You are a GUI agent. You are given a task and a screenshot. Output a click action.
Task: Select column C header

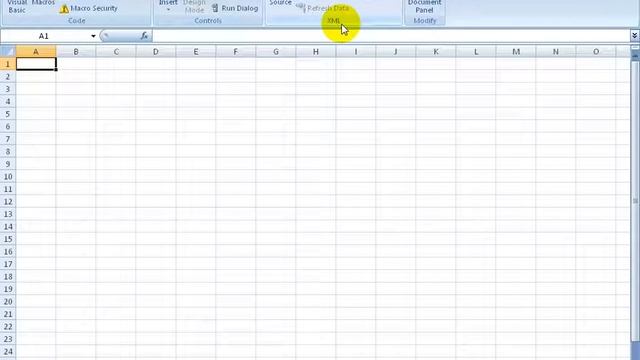[116, 51]
